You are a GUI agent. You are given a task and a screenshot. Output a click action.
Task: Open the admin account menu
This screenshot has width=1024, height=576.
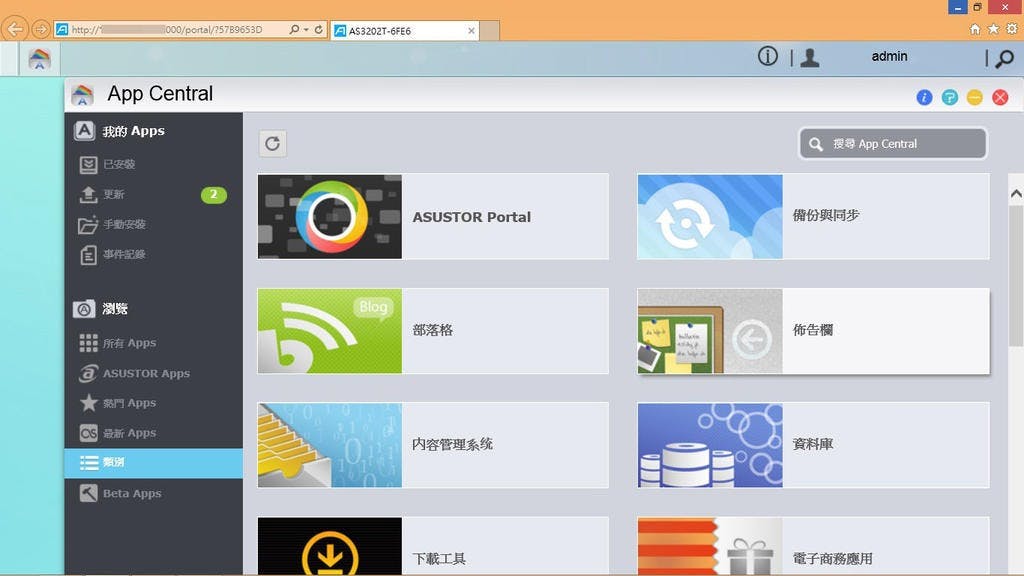click(x=889, y=56)
